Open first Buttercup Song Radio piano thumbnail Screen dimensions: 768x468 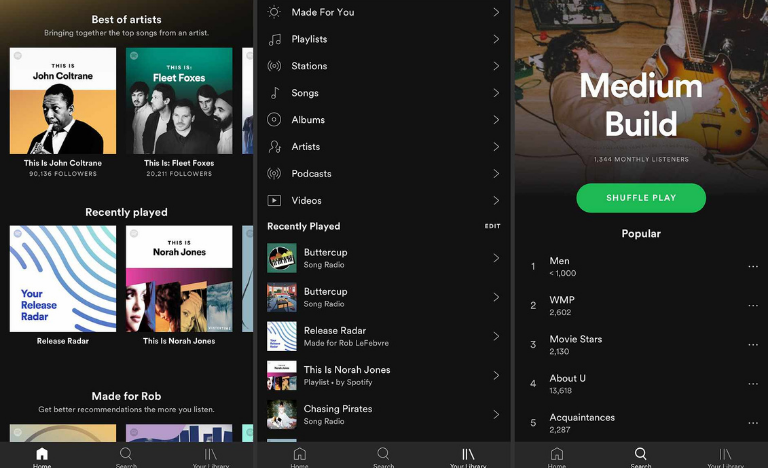[282, 258]
